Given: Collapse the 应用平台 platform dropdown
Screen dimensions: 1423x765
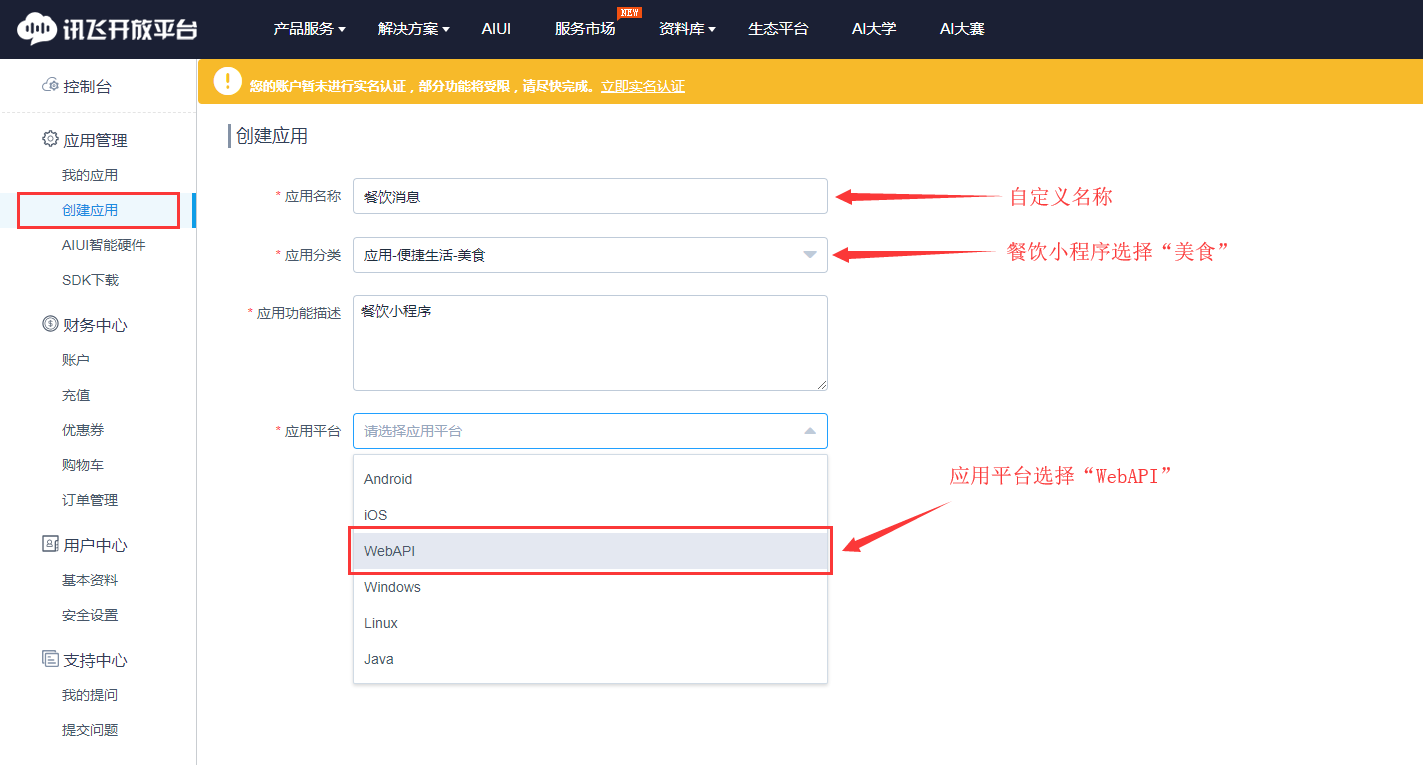Looking at the screenshot, I should click(x=809, y=431).
